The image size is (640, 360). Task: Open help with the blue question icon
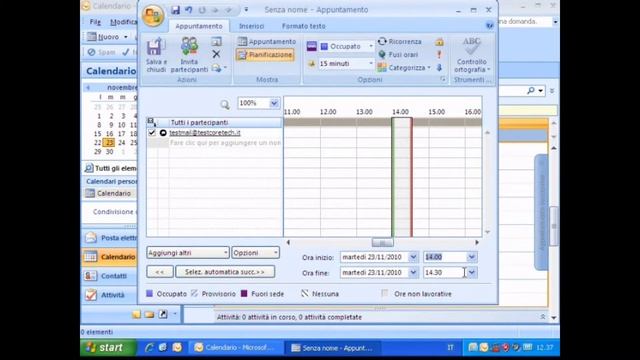tap(489, 26)
